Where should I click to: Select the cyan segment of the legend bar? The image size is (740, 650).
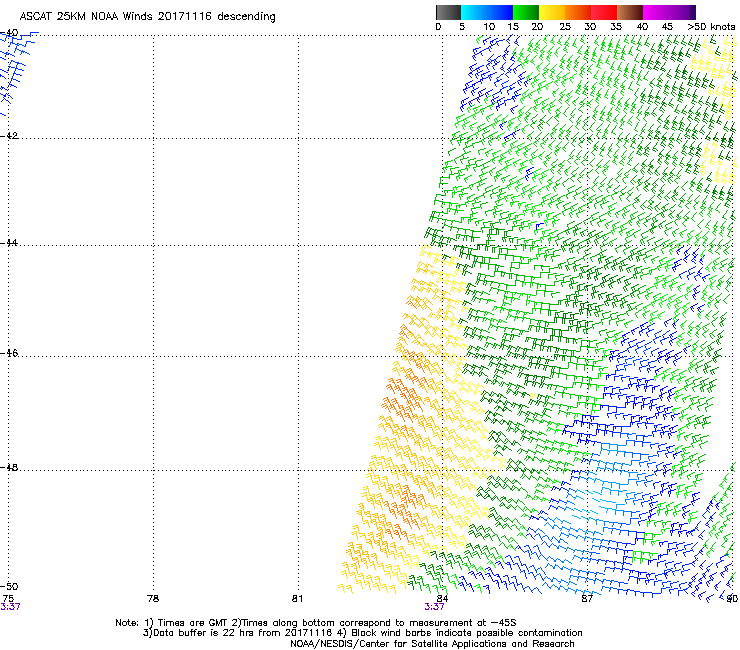474,12
